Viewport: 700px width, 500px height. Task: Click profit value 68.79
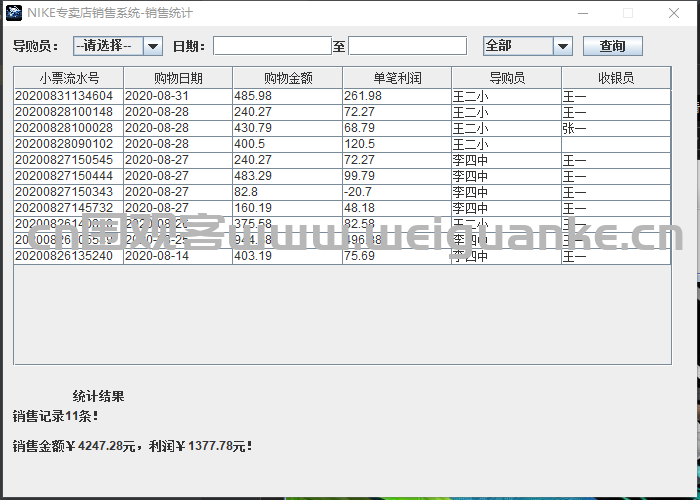pyautogui.click(x=397, y=129)
